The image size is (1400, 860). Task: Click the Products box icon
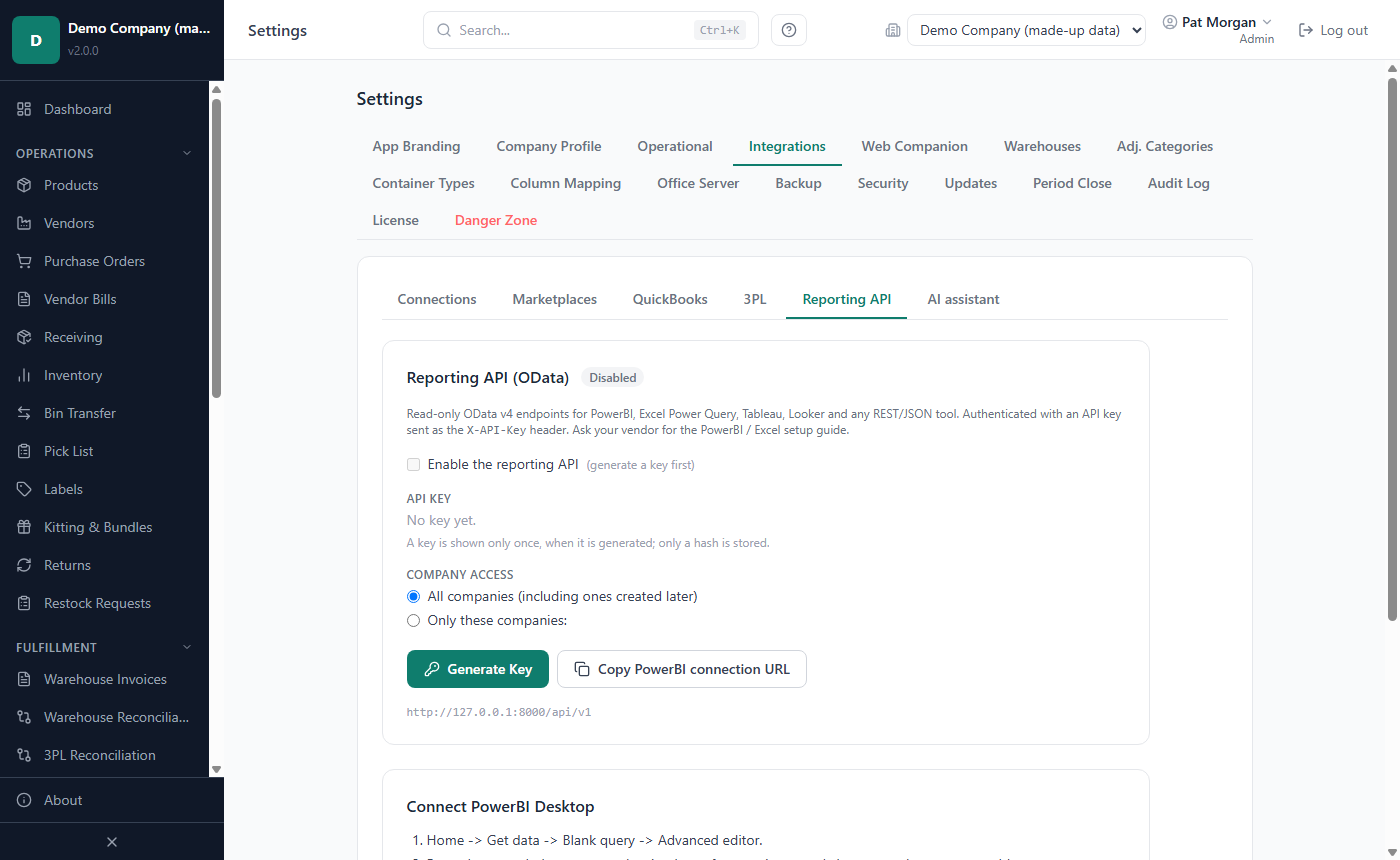[24, 185]
